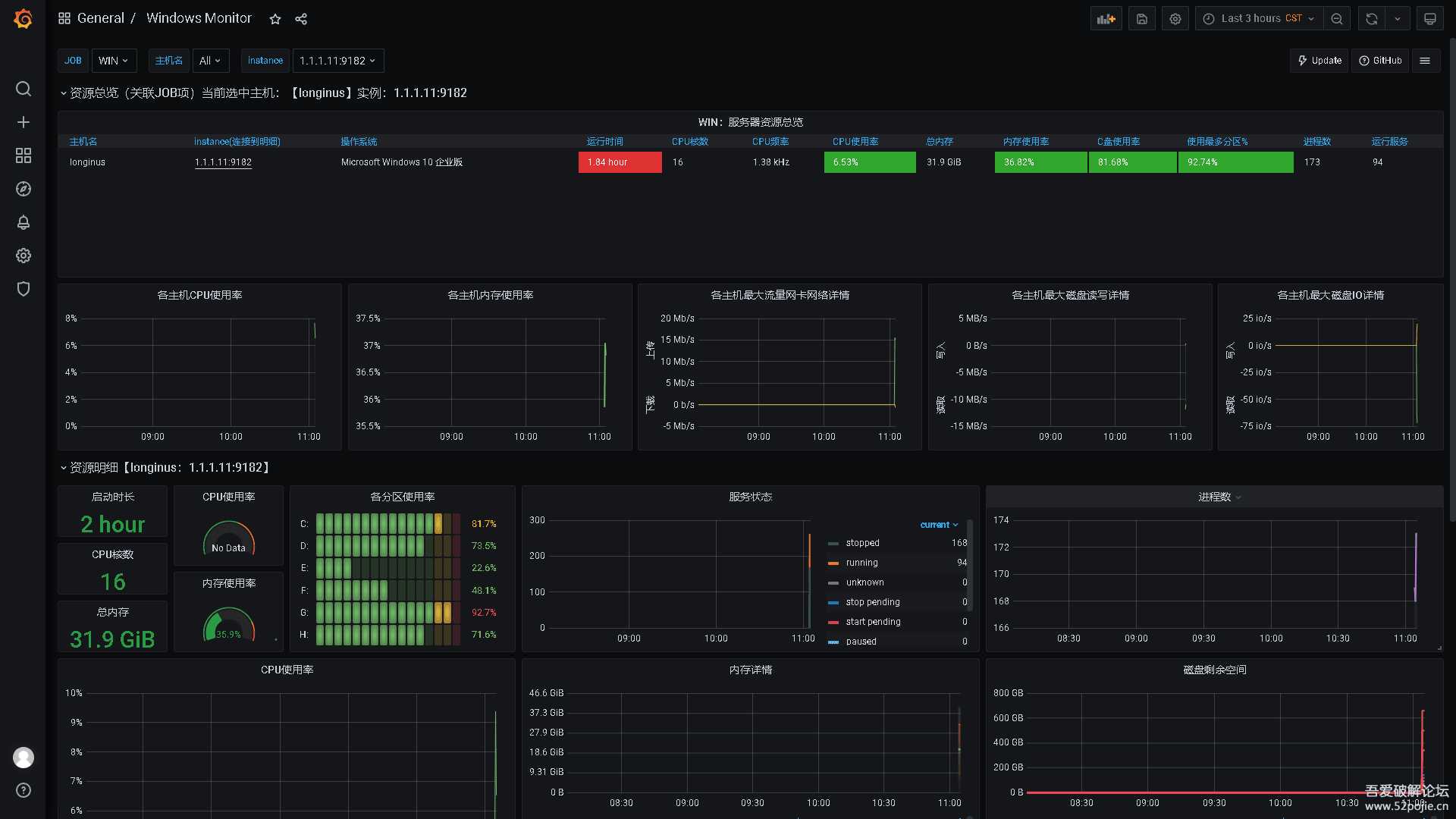
Task: Sort table by CPU使用率 column header
Action: [855, 142]
